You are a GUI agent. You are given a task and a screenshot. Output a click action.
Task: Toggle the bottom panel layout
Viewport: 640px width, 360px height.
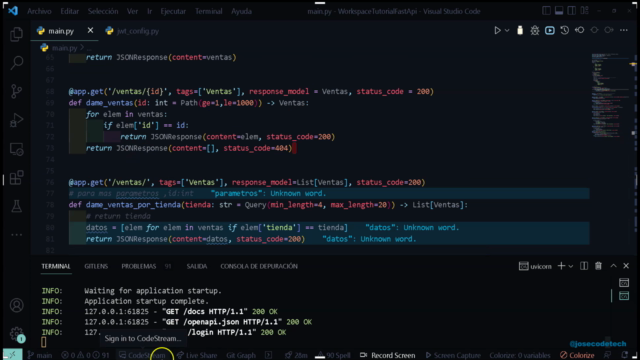pos(559,11)
